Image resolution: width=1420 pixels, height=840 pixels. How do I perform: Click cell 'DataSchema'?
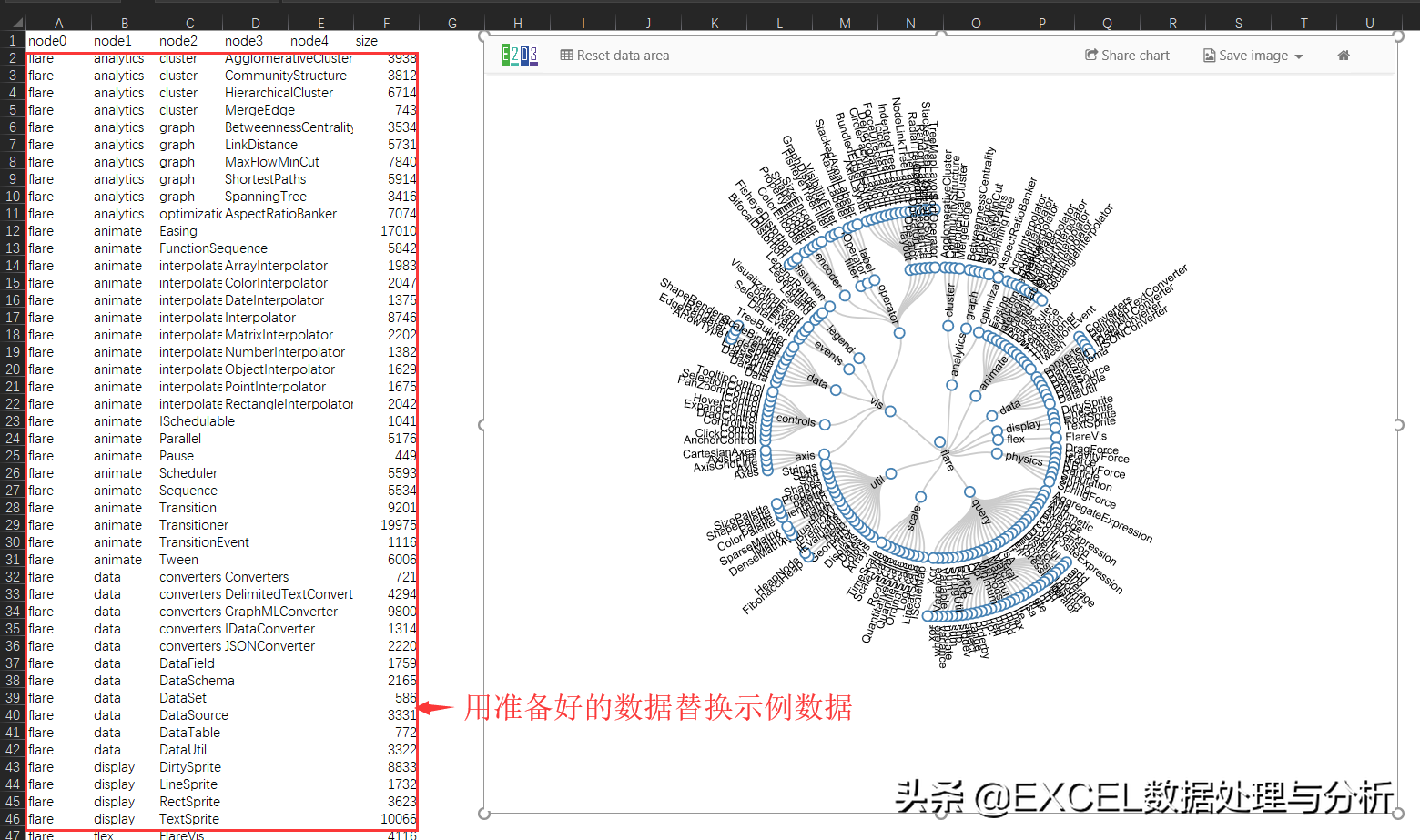click(197, 681)
